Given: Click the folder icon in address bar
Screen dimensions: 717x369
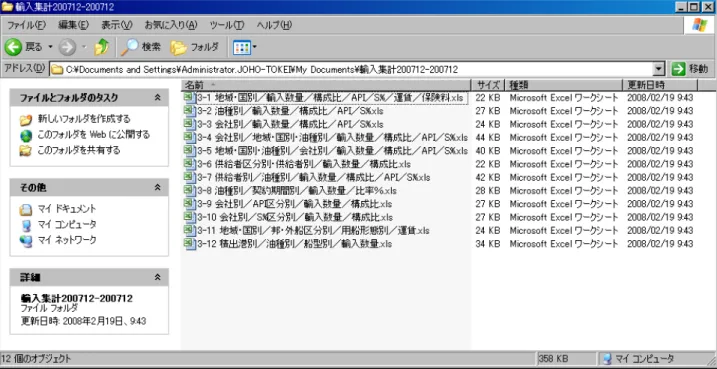Looking at the screenshot, I should [x=57, y=70].
